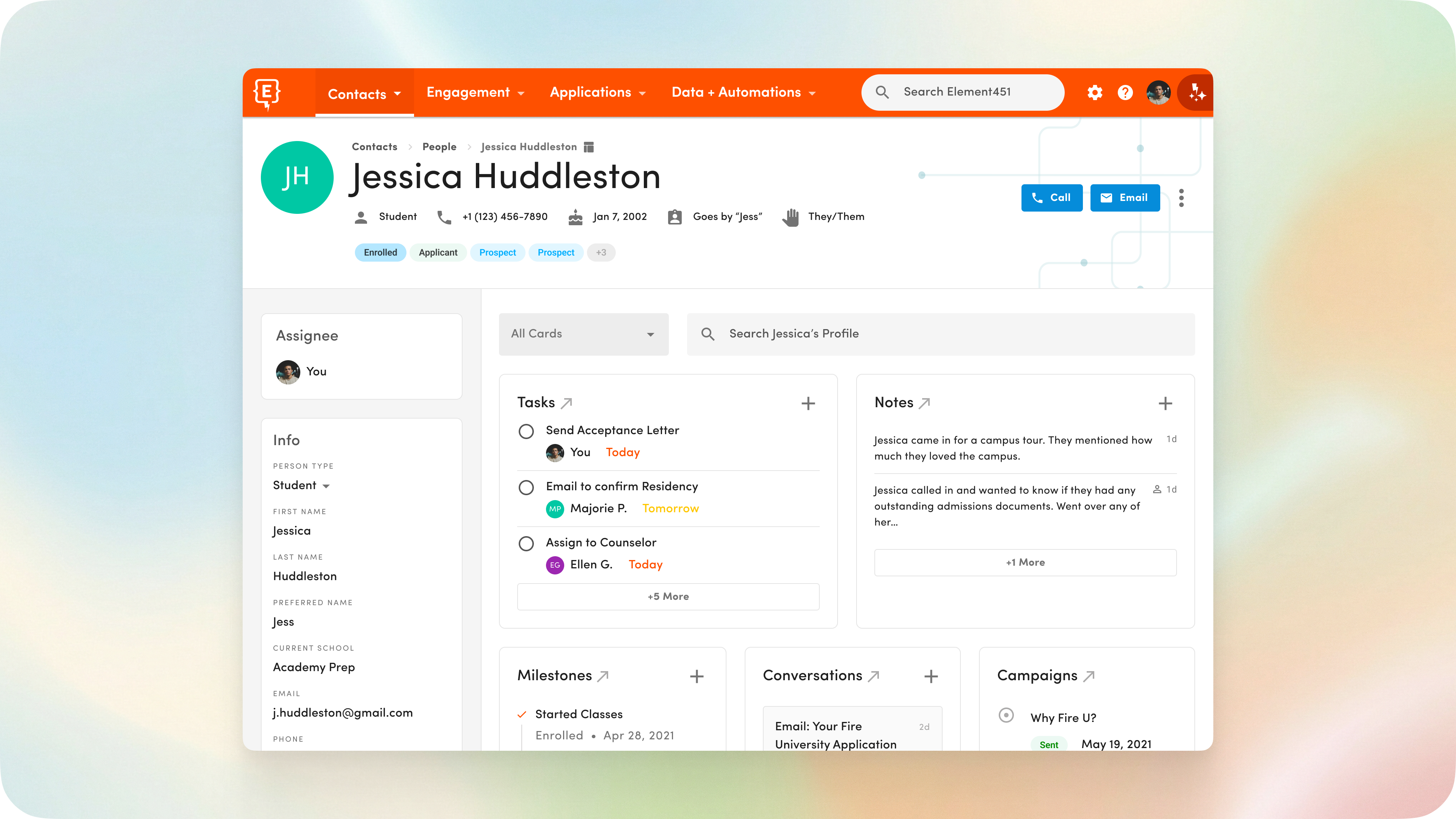The width and height of the screenshot is (1456, 819).
Task: Open the Engagement menu
Action: pos(475,93)
